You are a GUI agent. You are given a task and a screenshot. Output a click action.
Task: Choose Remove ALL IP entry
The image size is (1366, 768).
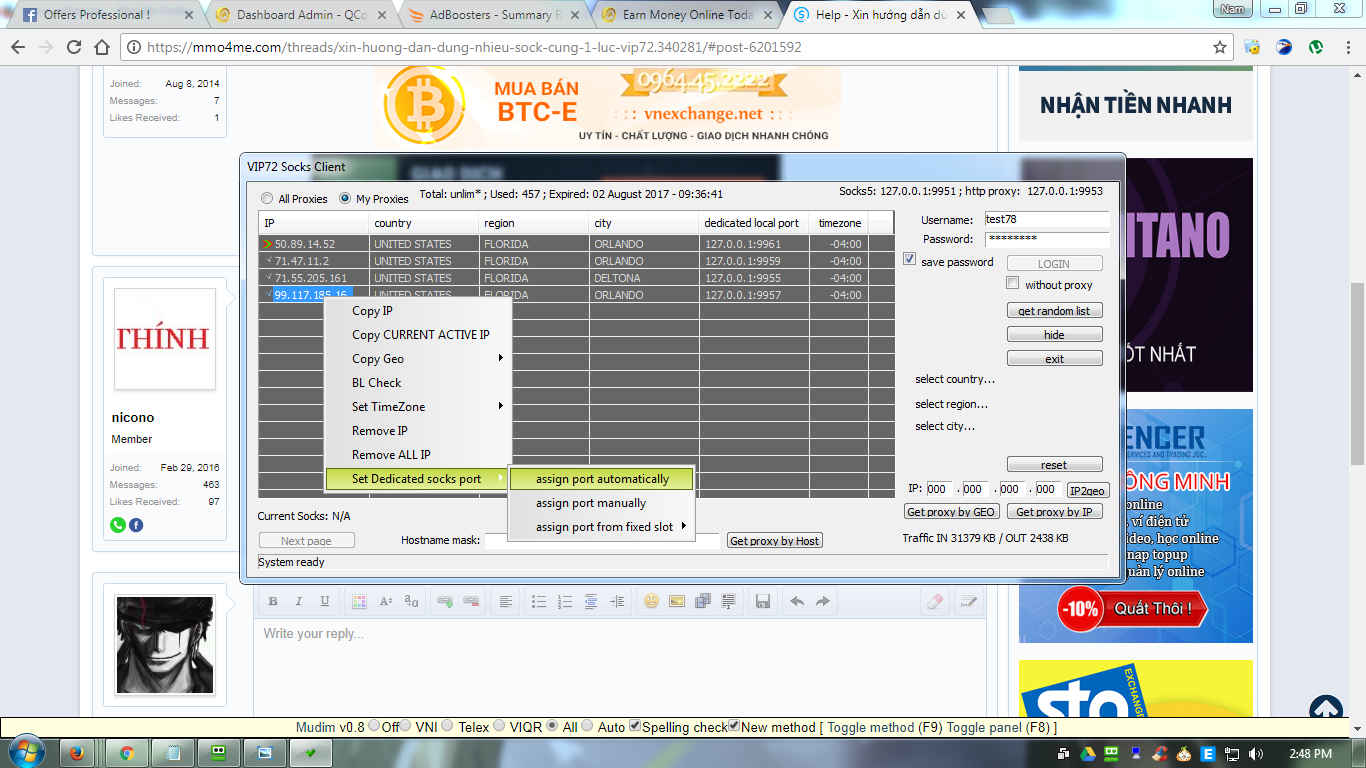point(419,455)
